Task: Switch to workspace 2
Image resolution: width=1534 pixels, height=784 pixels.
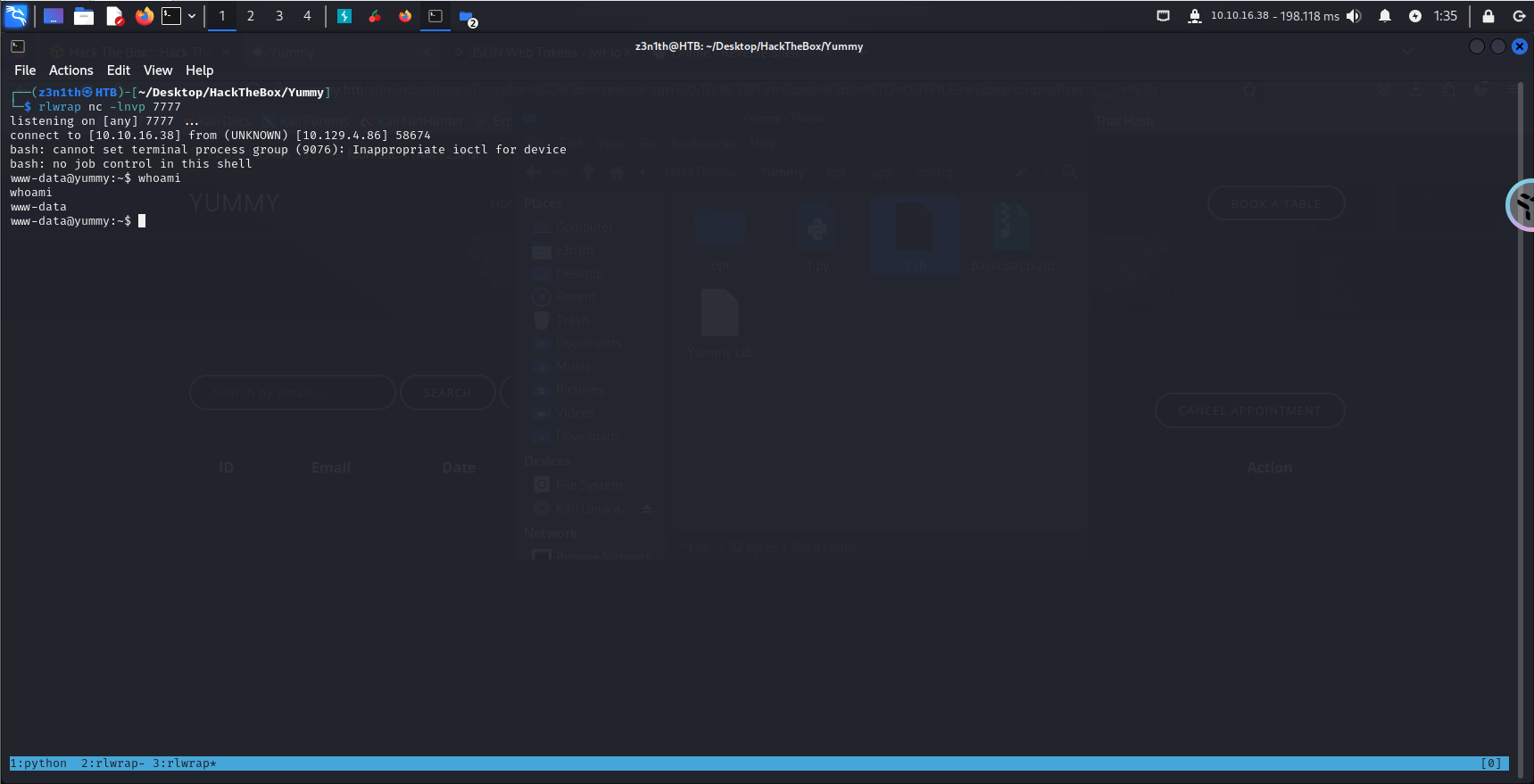Action: [x=251, y=16]
